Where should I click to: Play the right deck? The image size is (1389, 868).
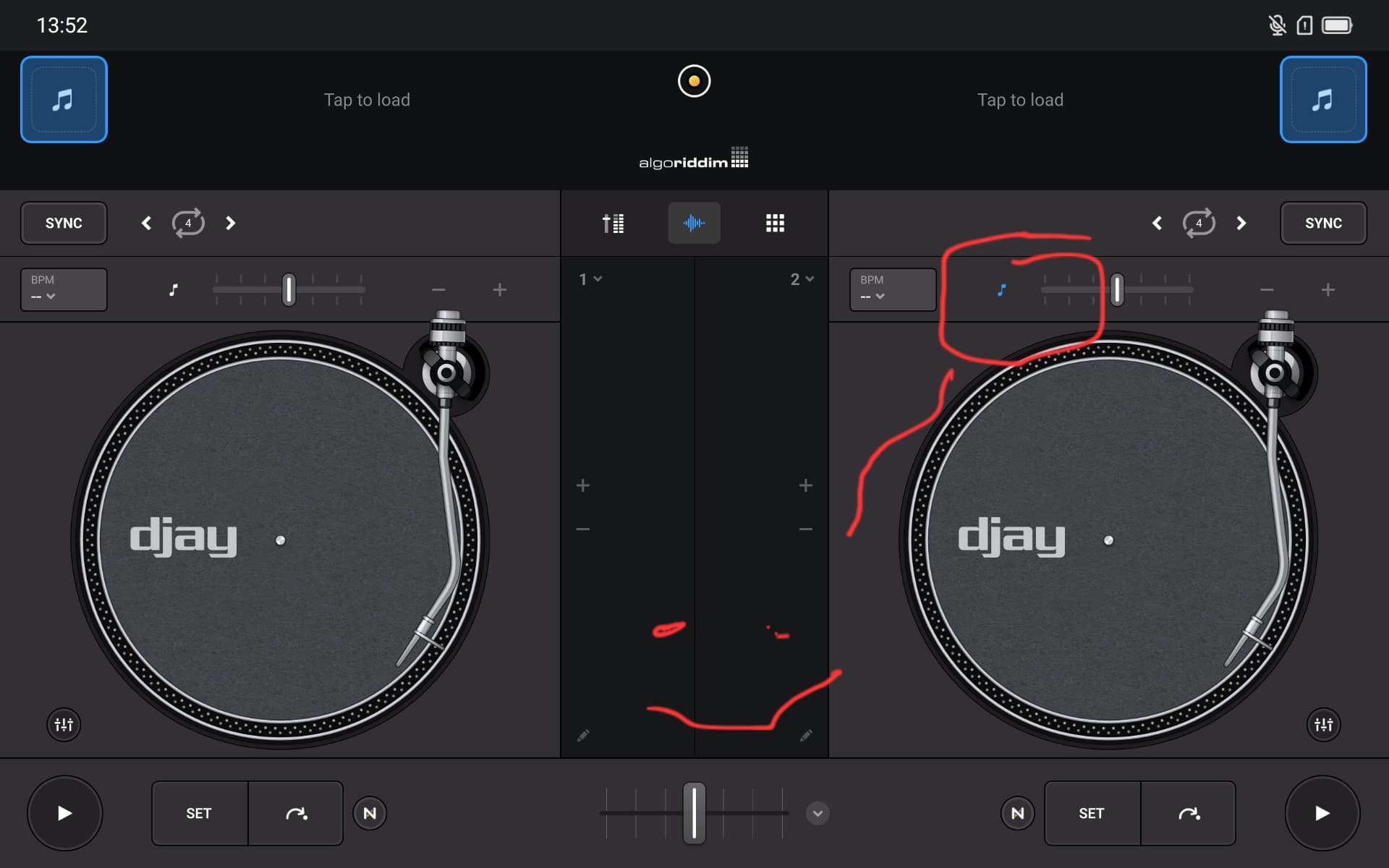pos(1322,813)
